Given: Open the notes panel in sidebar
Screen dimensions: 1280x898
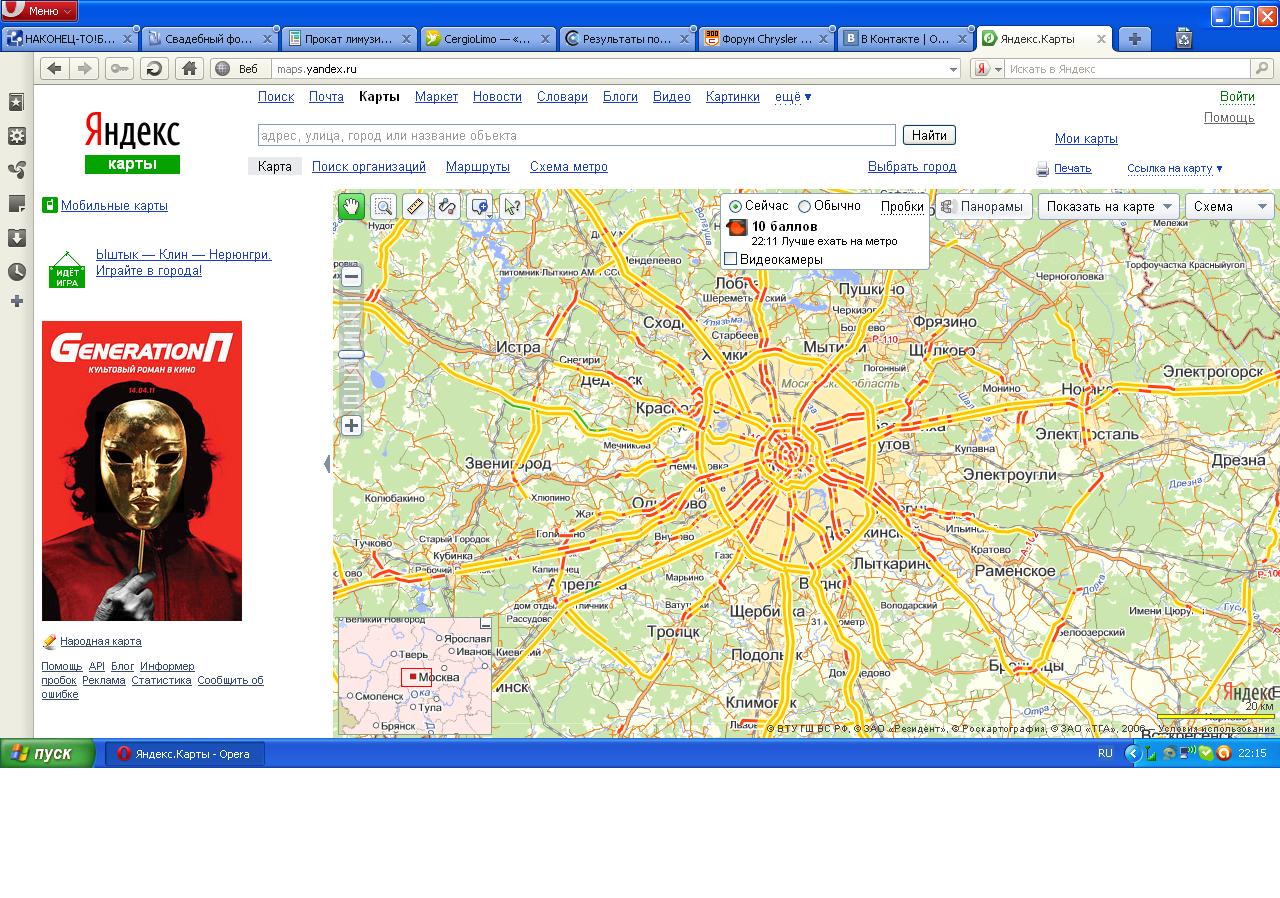Looking at the screenshot, I should tap(16, 204).
